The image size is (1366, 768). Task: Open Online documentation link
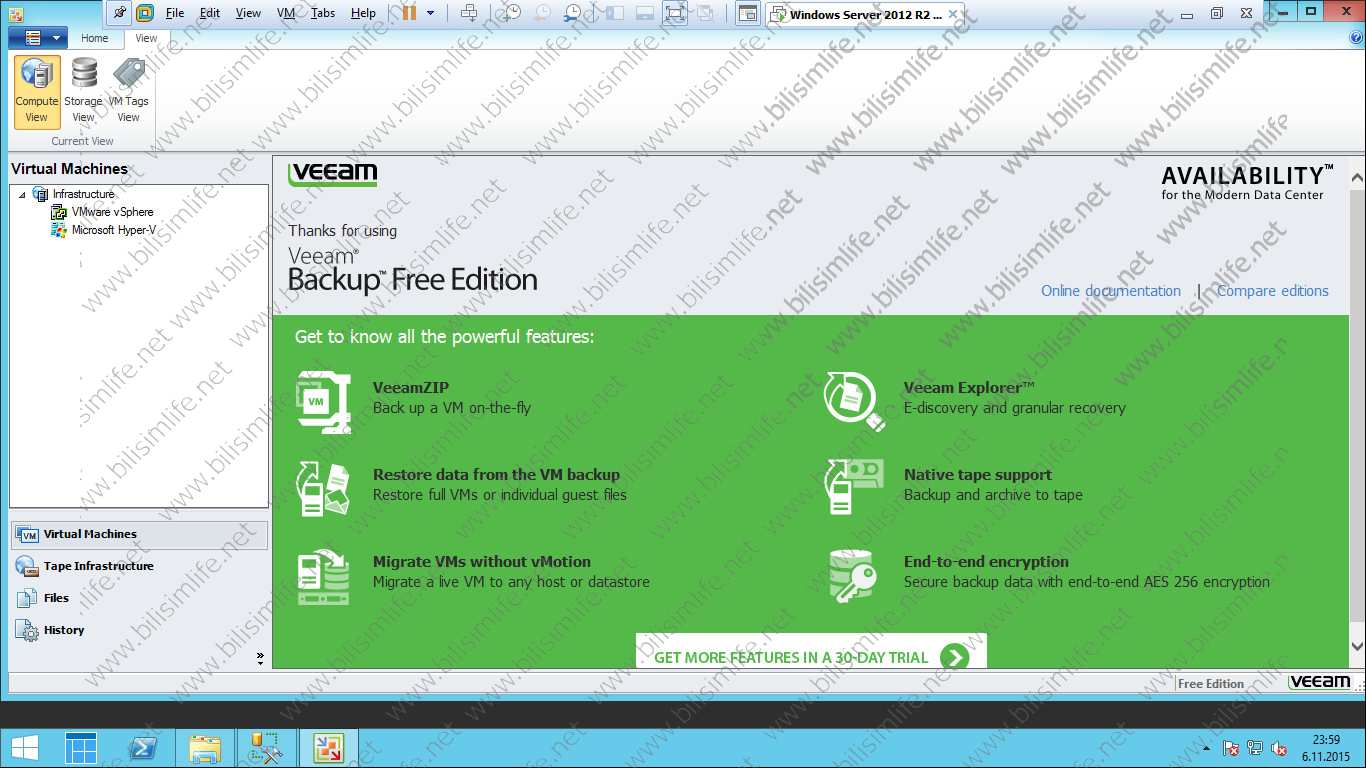(x=1111, y=291)
